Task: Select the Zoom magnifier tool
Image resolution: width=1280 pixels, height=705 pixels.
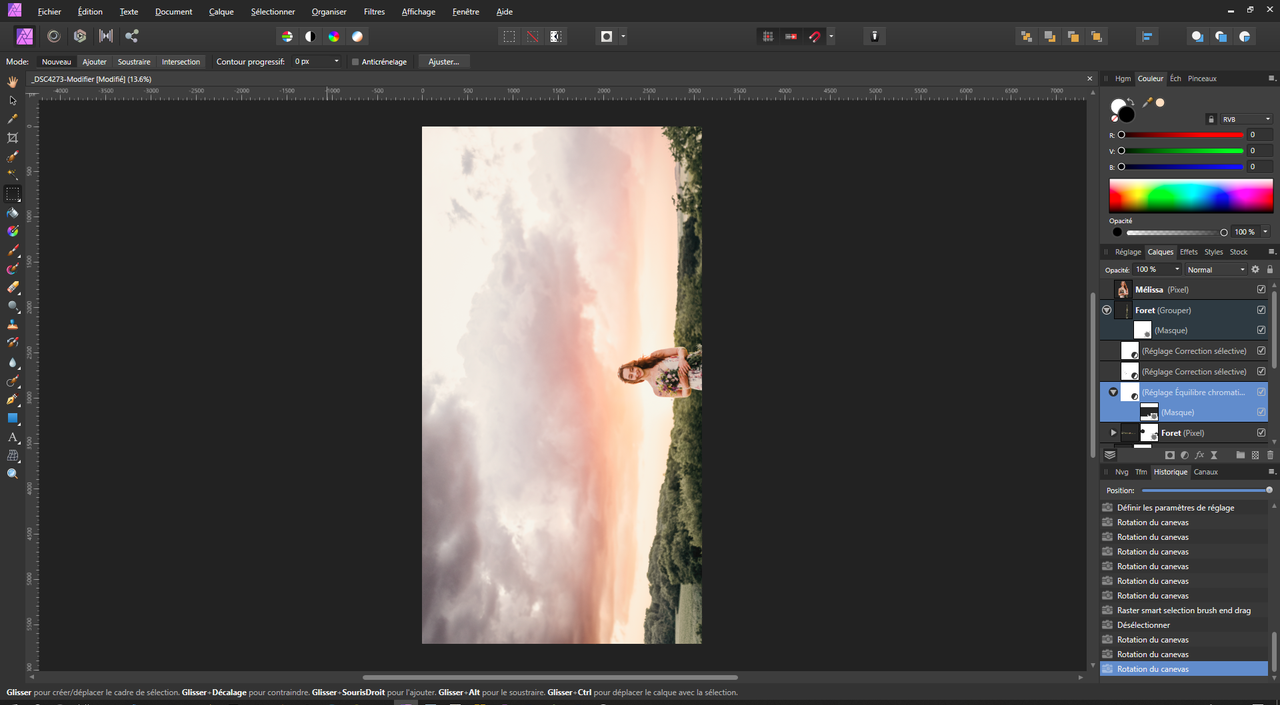Action: click(13, 474)
